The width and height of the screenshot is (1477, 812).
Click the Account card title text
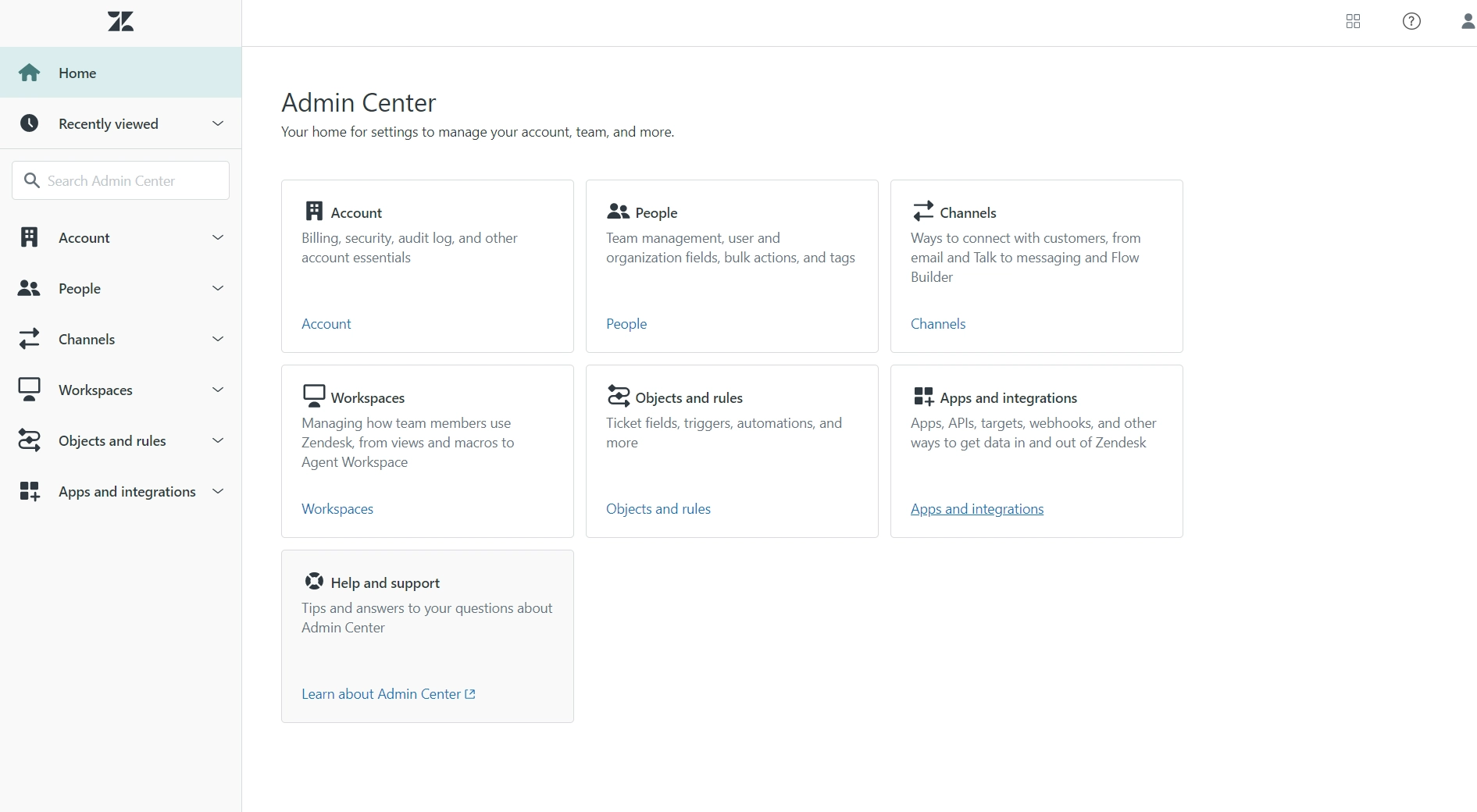(356, 212)
